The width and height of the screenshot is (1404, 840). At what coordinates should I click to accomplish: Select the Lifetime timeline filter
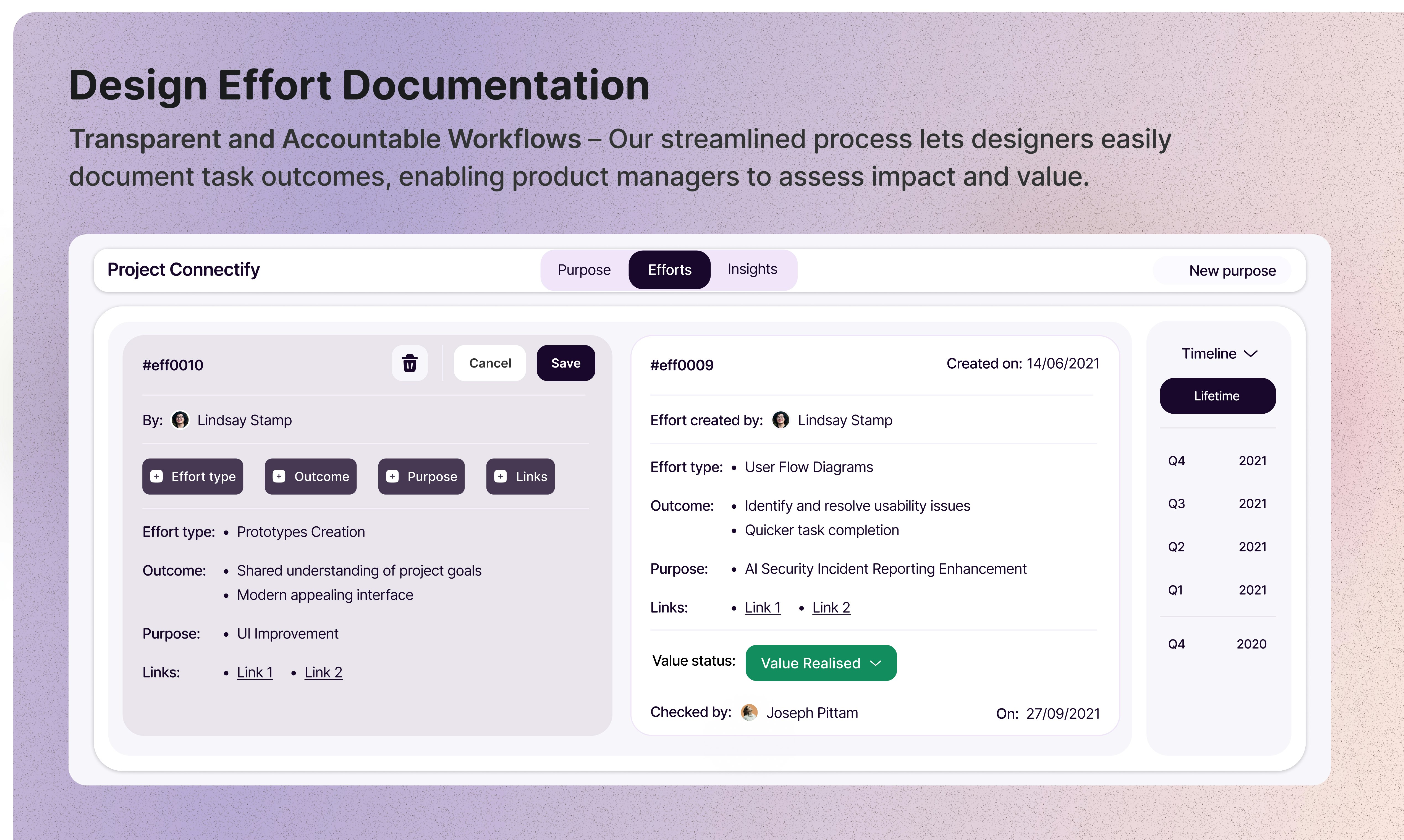(1218, 396)
